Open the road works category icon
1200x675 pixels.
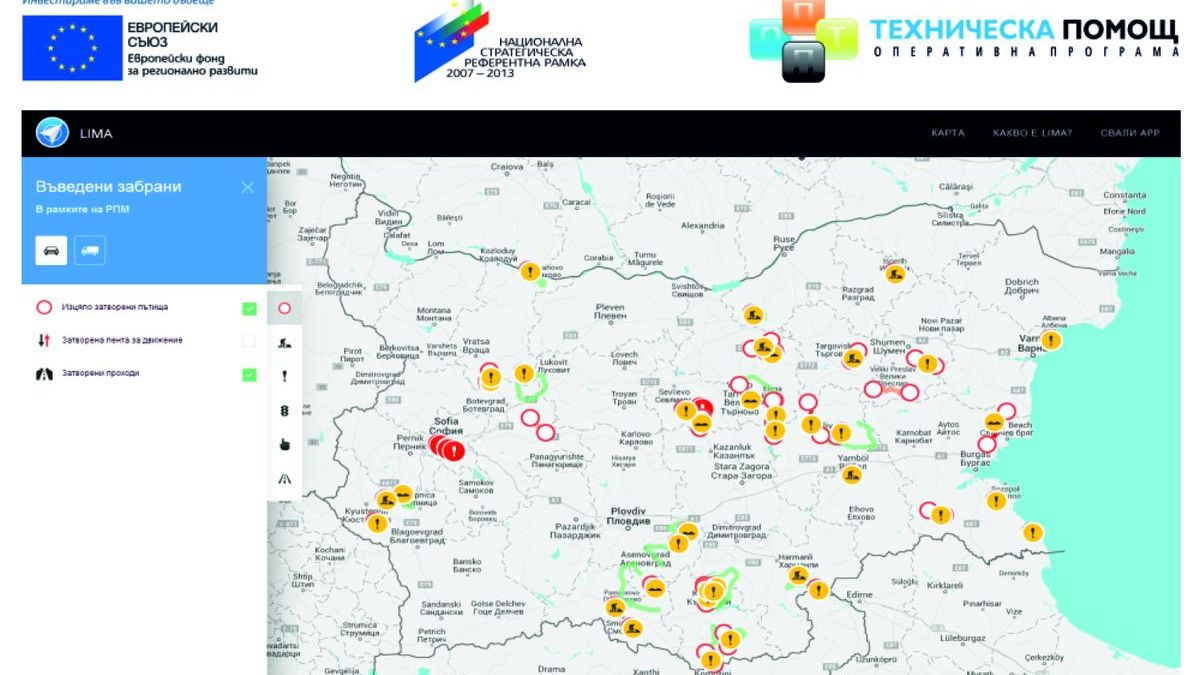[x=285, y=343]
